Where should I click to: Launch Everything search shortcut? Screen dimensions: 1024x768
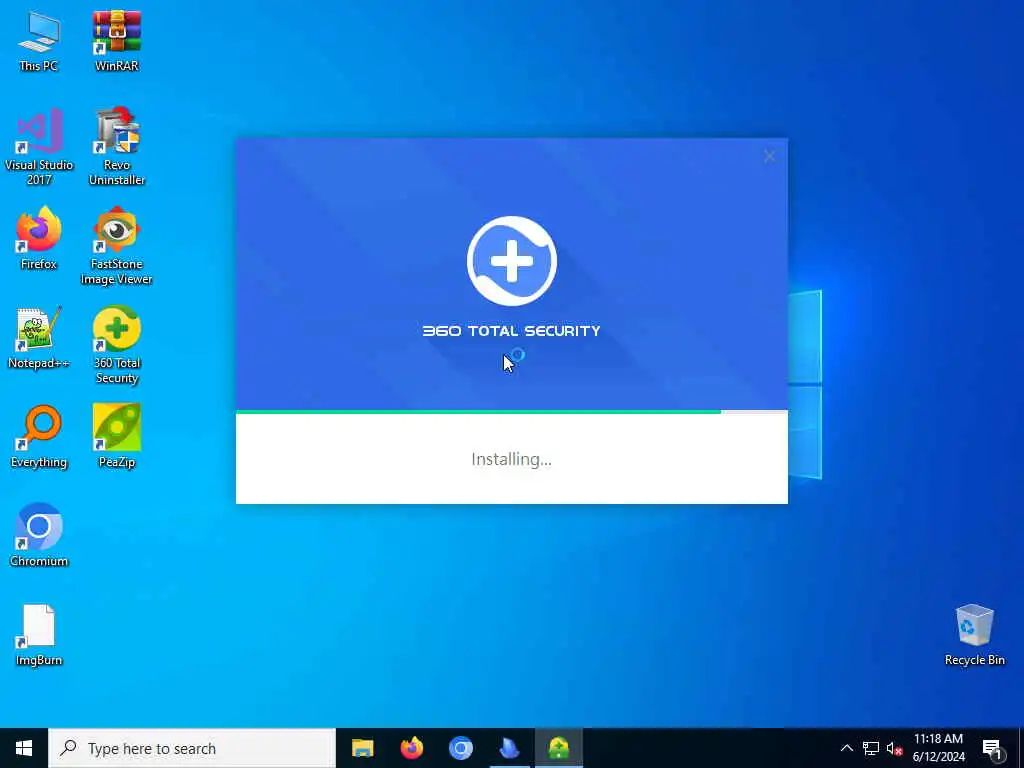[39, 437]
